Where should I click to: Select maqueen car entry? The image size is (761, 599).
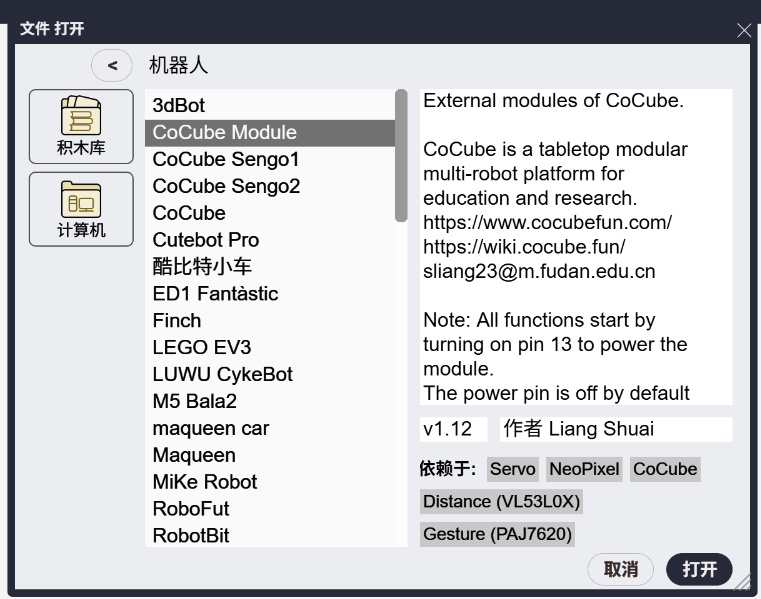pyautogui.click(x=210, y=429)
